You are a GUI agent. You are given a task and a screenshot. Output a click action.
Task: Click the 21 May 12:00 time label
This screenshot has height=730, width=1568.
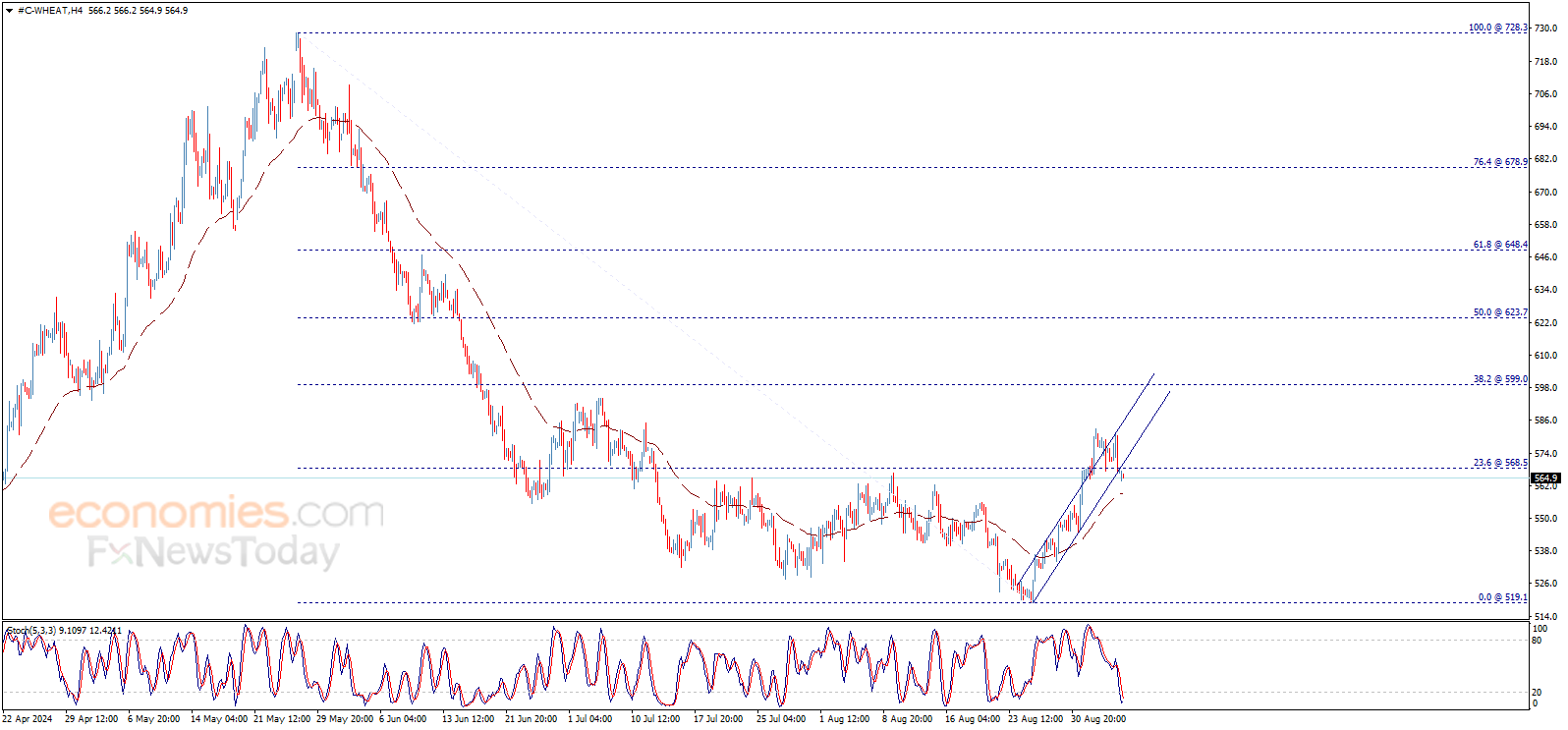click(281, 719)
